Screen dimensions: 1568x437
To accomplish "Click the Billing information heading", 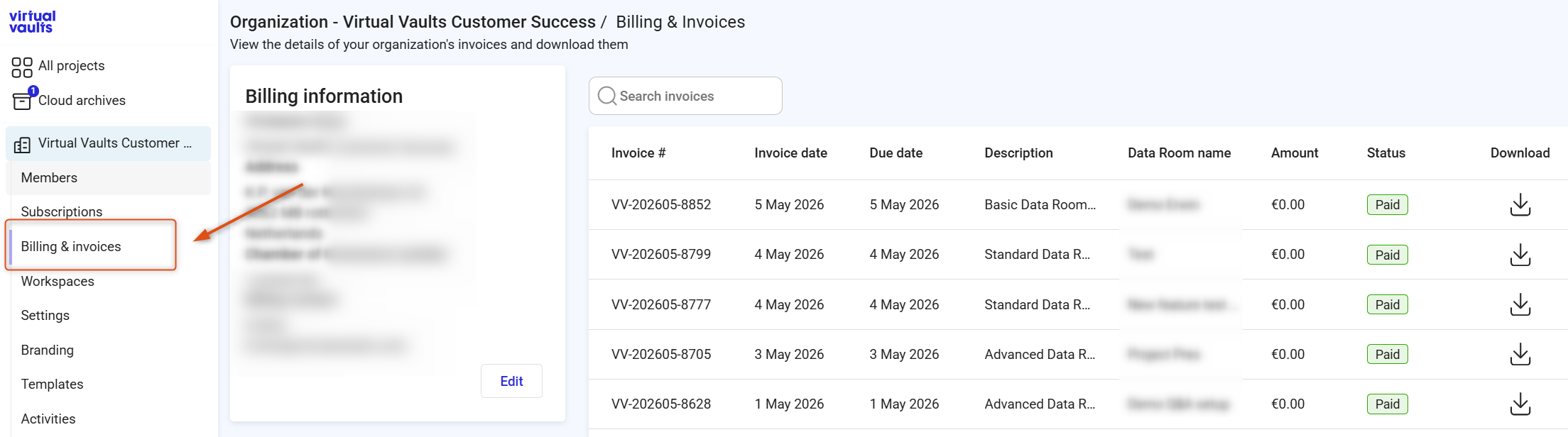I will pos(324,96).
